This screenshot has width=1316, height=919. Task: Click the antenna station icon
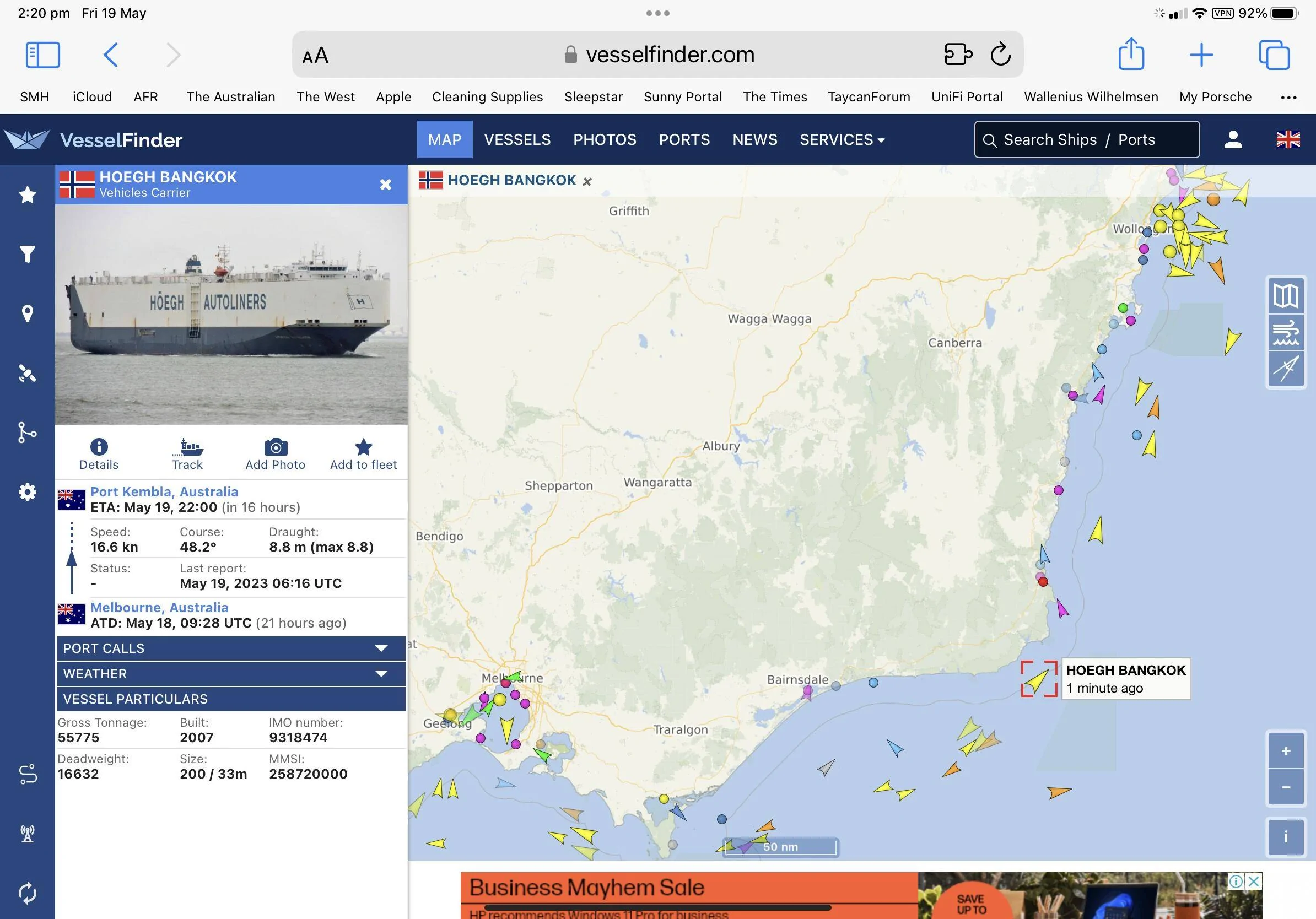[28, 834]
